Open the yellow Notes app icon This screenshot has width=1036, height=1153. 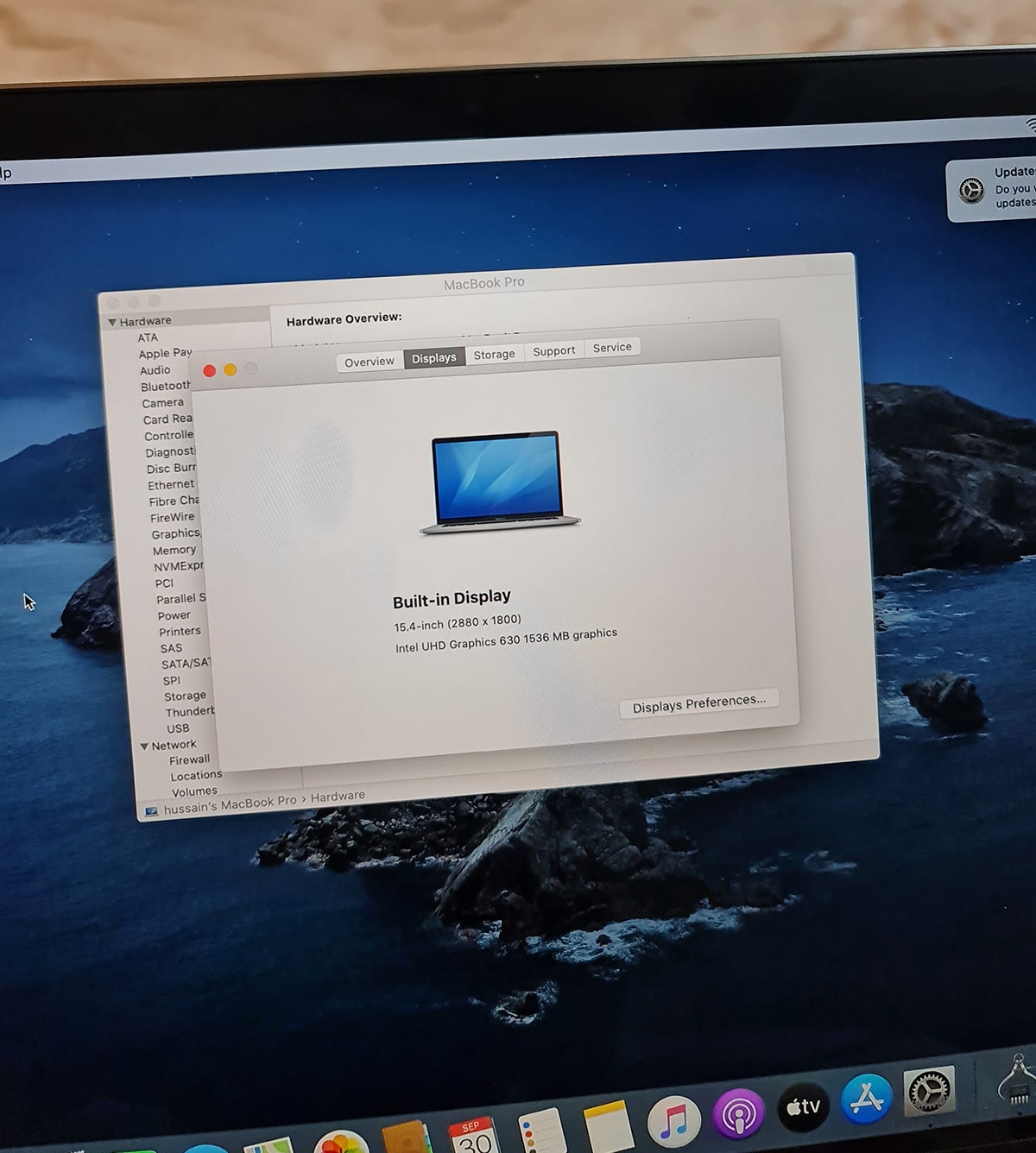pyautogui.click(x=609, y=1125)
